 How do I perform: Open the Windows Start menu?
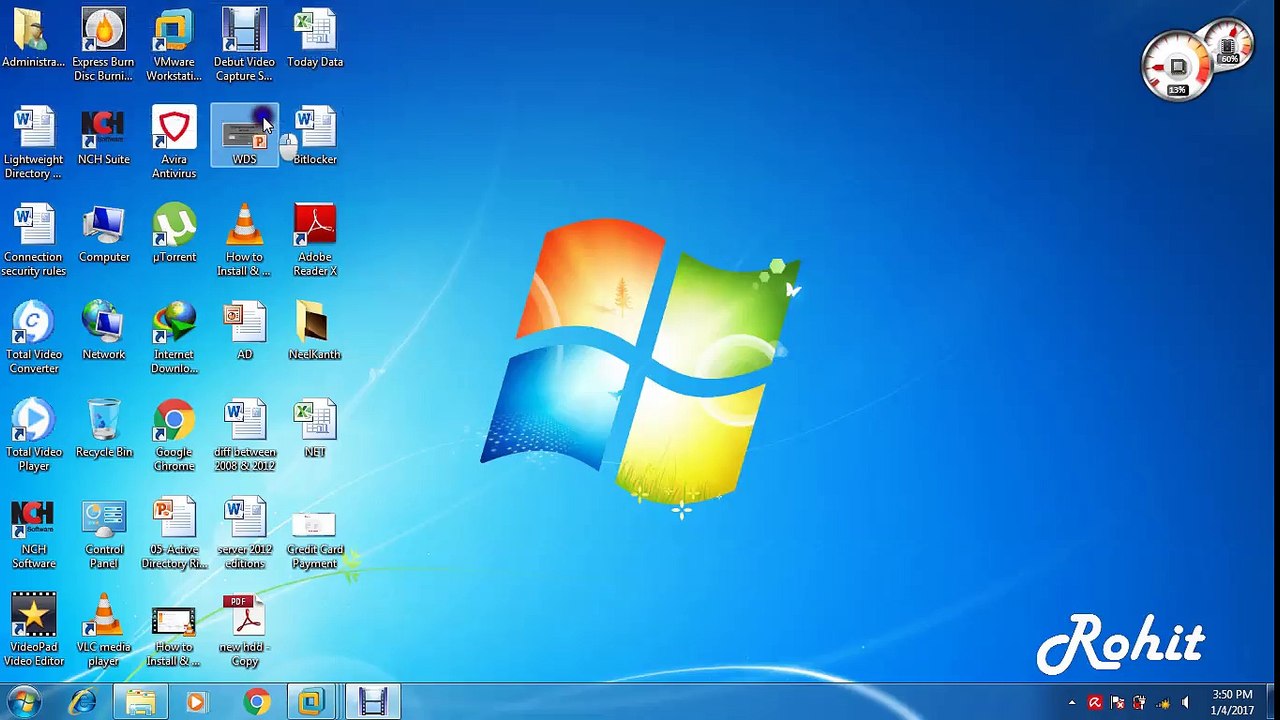point(23,702)
